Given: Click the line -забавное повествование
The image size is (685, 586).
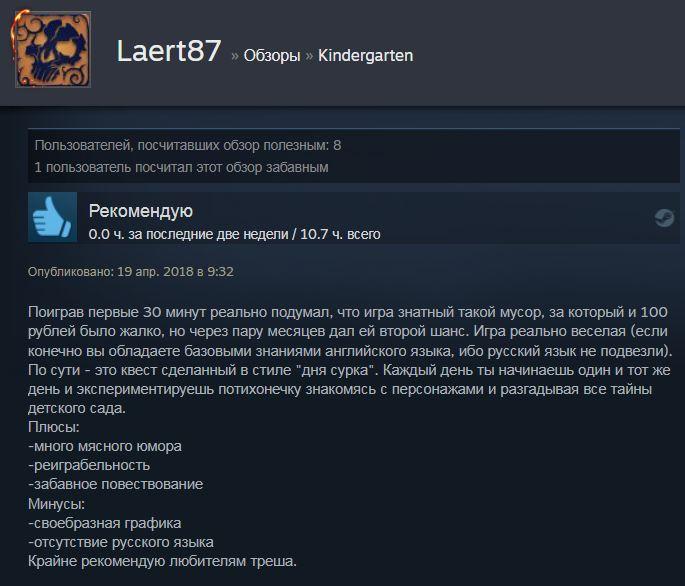Looking at the screenshot, I should point(115,484).
